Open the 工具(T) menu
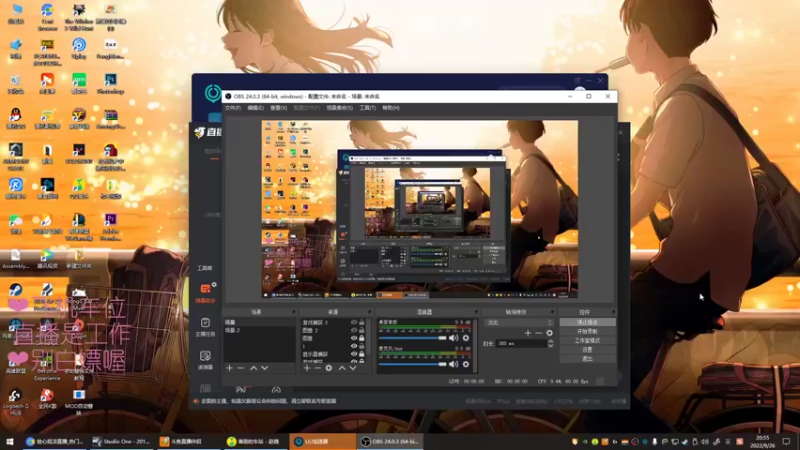This screenshot has width=800, height=450. click(367, 108)
